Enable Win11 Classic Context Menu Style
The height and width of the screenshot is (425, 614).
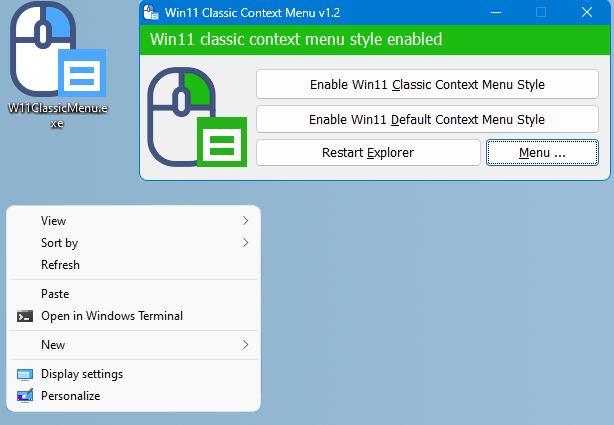[427, 84]
